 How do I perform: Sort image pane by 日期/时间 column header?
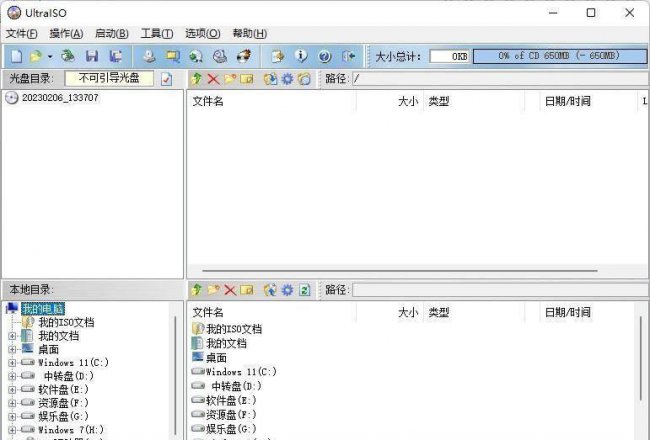(588, 101)
